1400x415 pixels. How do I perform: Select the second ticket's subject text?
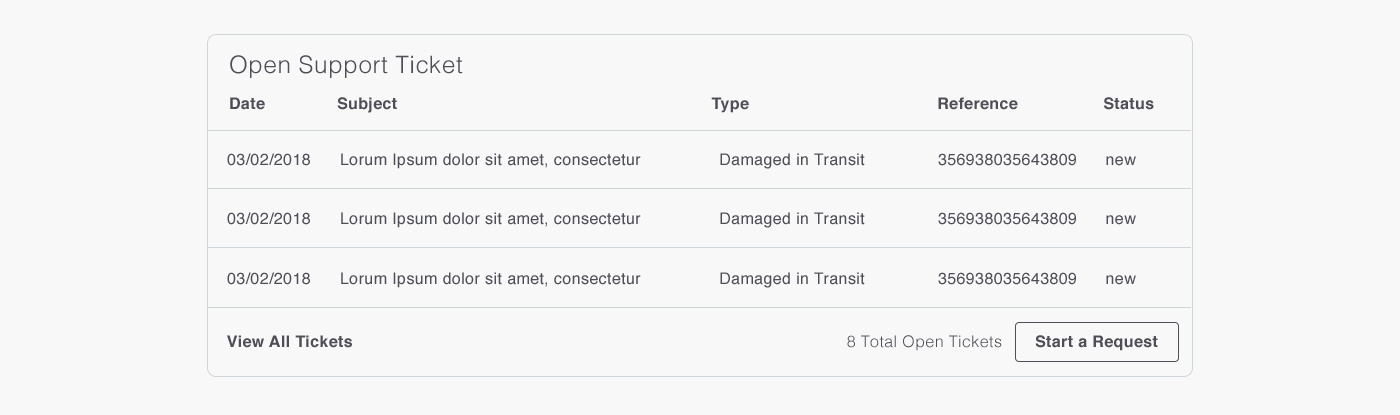click(490, 219)
